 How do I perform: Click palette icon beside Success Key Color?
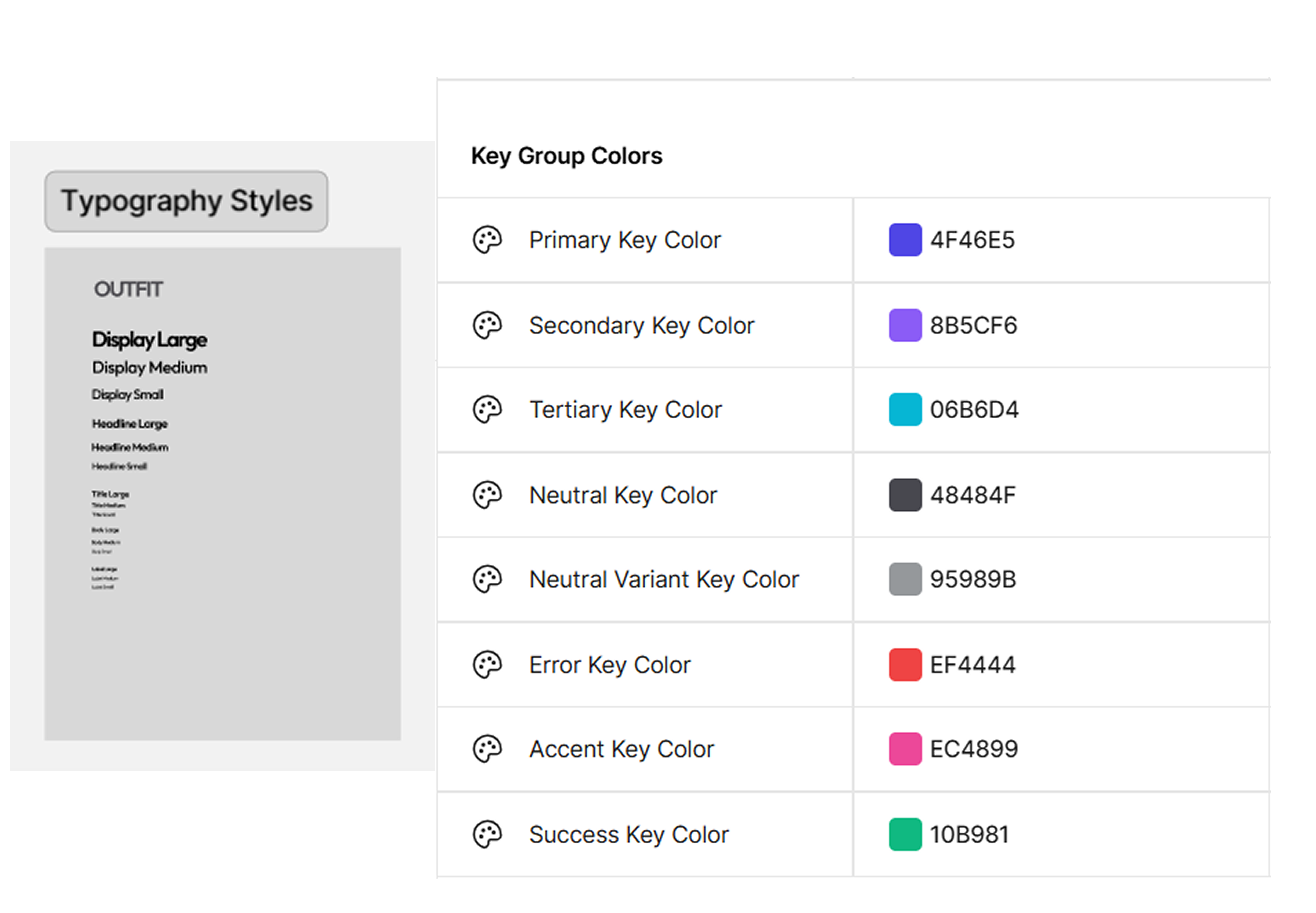pos(487,835)
